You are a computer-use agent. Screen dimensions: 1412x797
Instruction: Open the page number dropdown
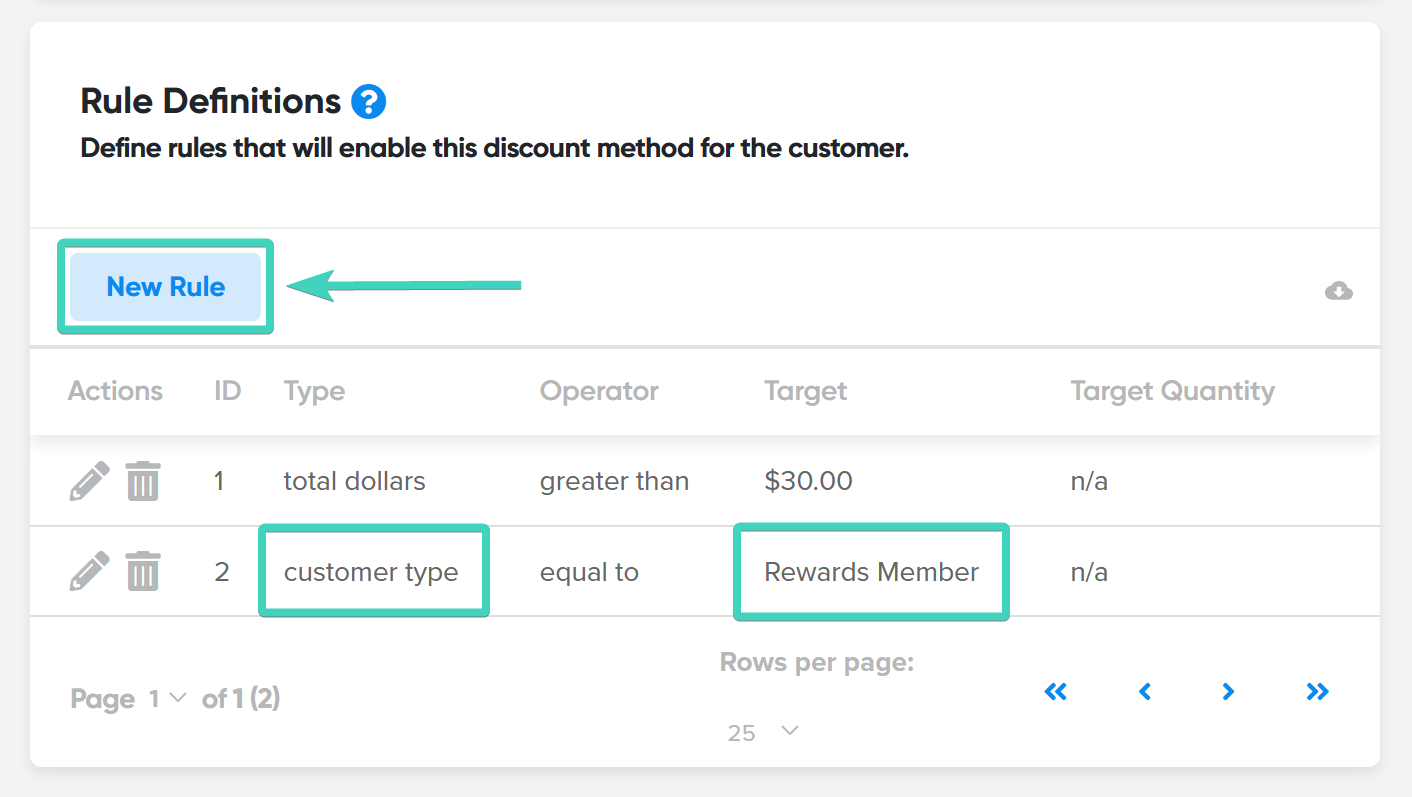168,698
